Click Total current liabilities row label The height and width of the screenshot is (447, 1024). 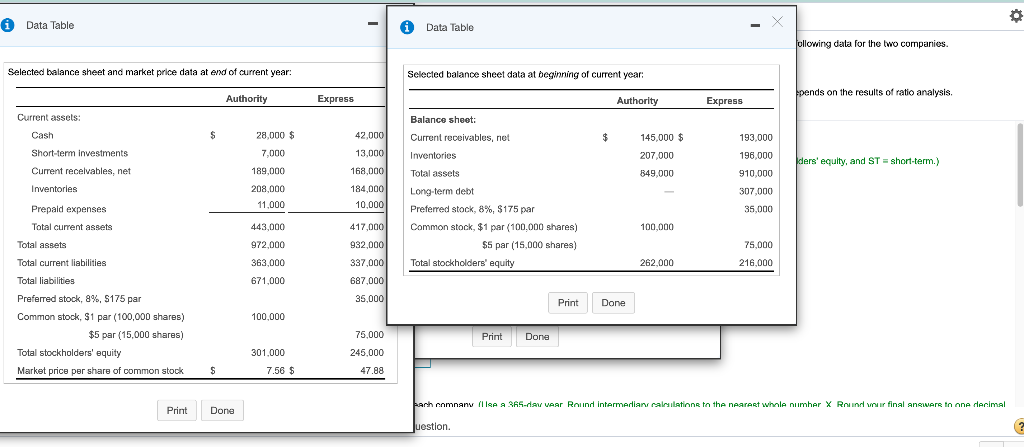[61, 263]
